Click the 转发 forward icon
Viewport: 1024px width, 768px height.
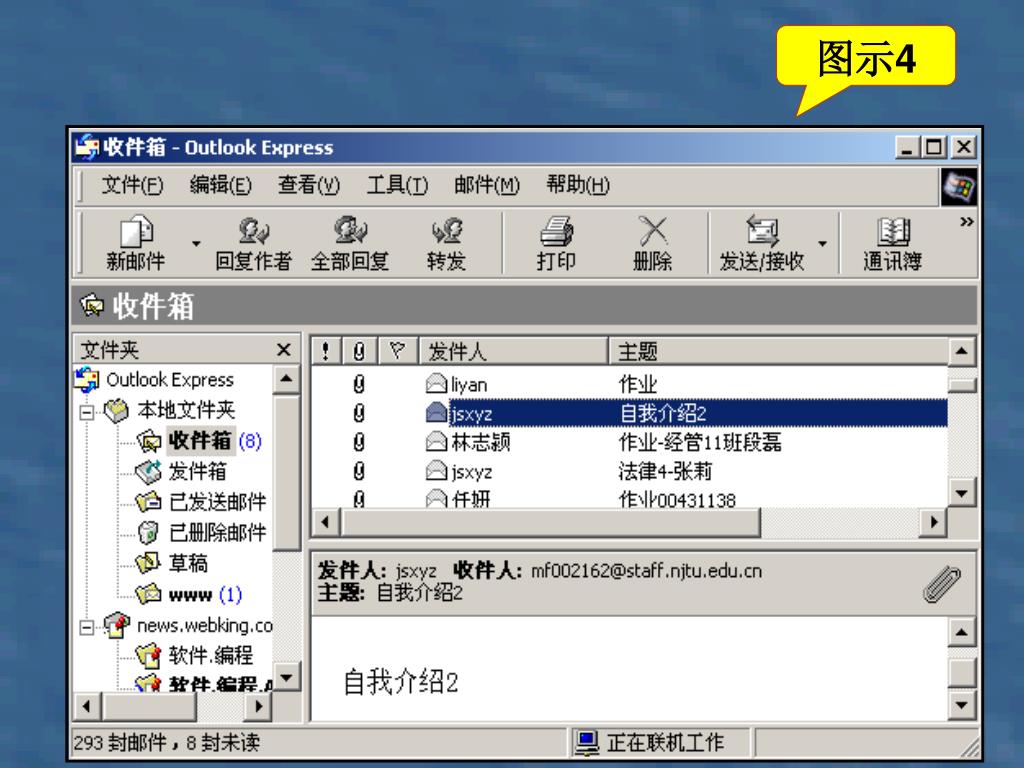click(x=447, y=231)
